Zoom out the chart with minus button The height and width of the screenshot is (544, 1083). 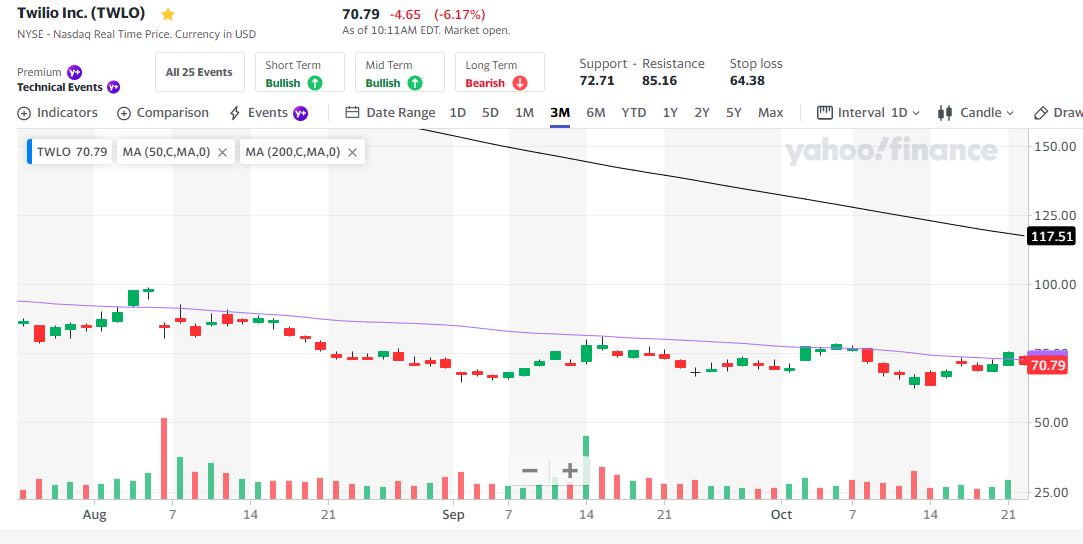(530, 471)
